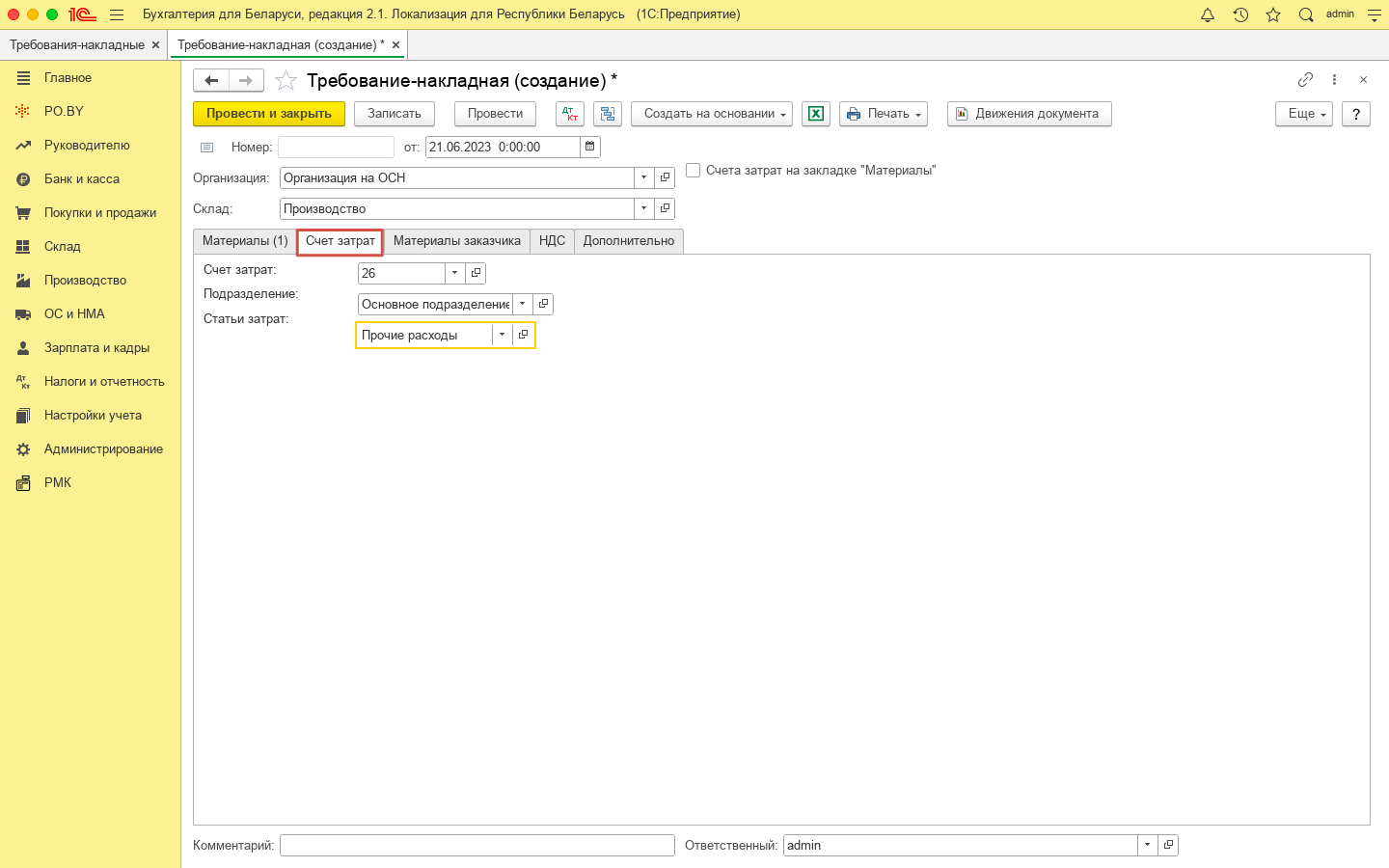
Task: Click into the Комментарий text field
Action: coord(477,846)
